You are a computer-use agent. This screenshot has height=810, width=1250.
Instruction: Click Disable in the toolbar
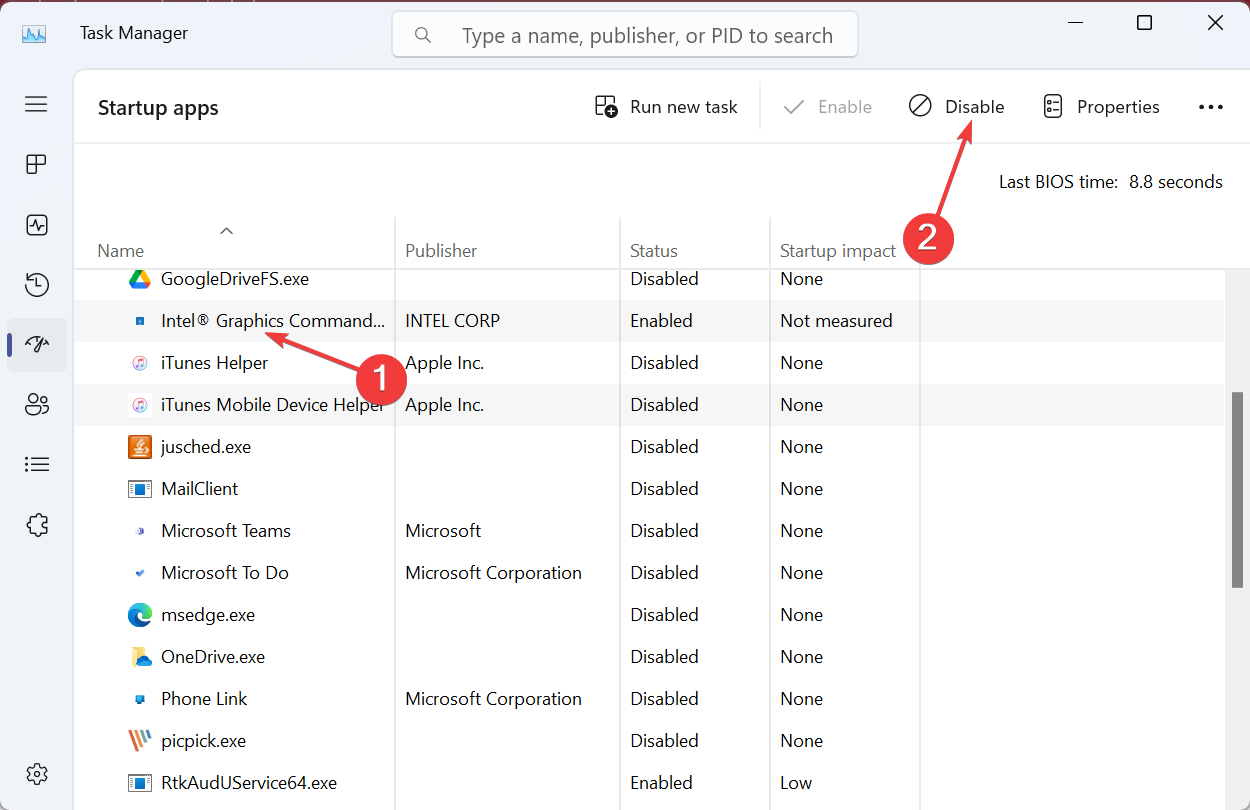pyautogui.click(x=957, y=107)
